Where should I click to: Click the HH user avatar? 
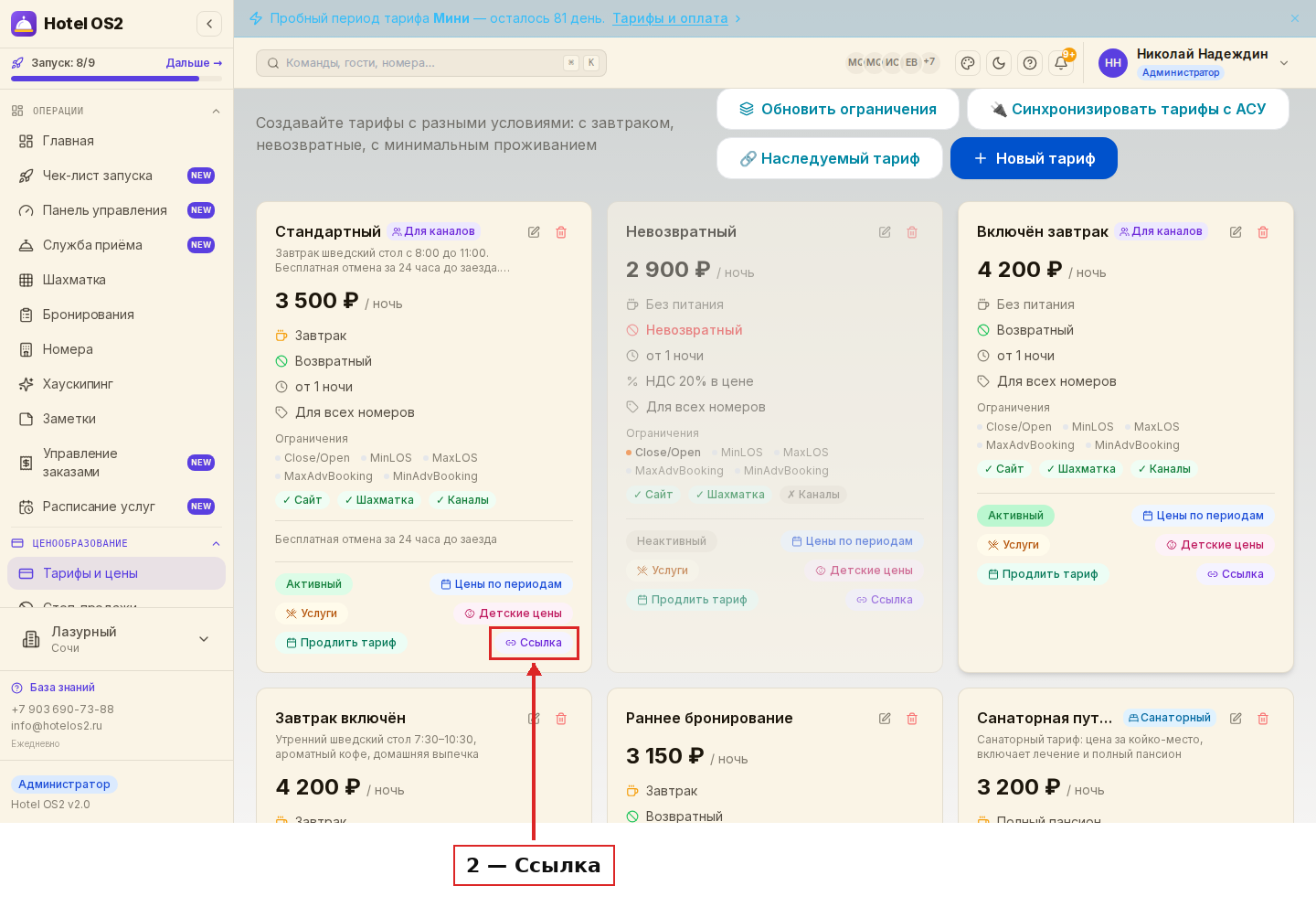(1113, 63)
